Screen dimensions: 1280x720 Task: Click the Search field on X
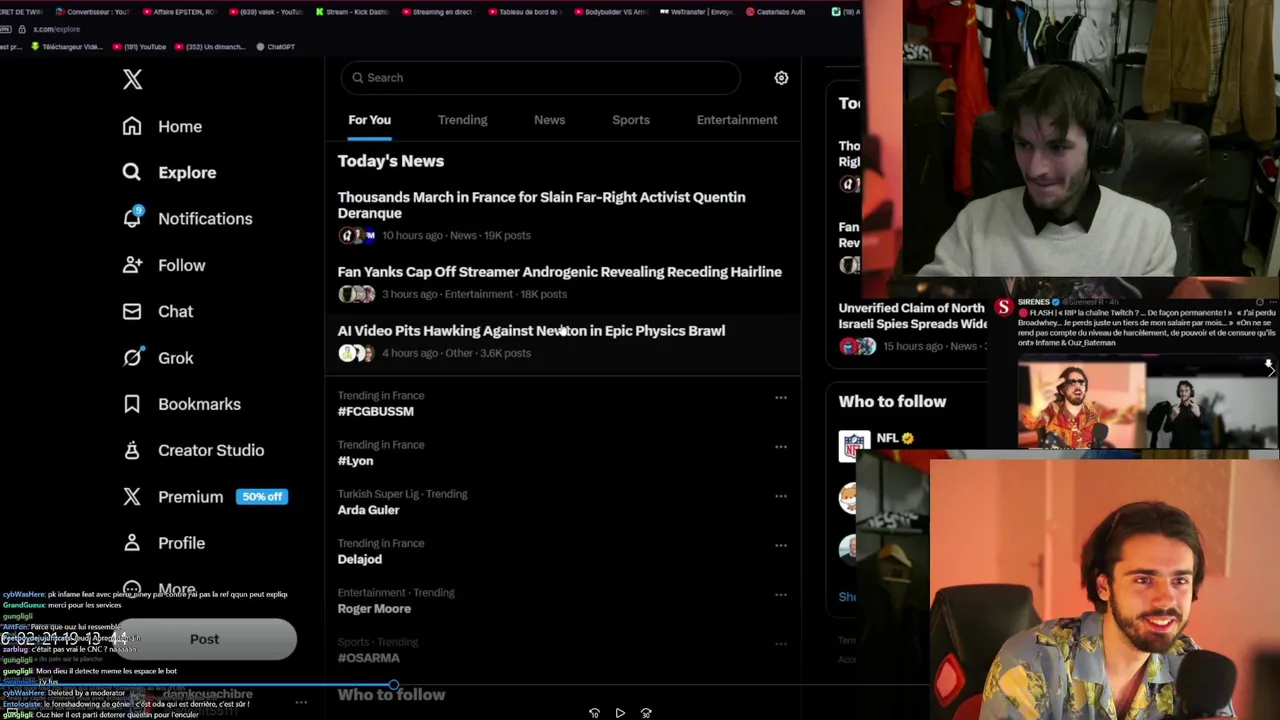point(540,78)
